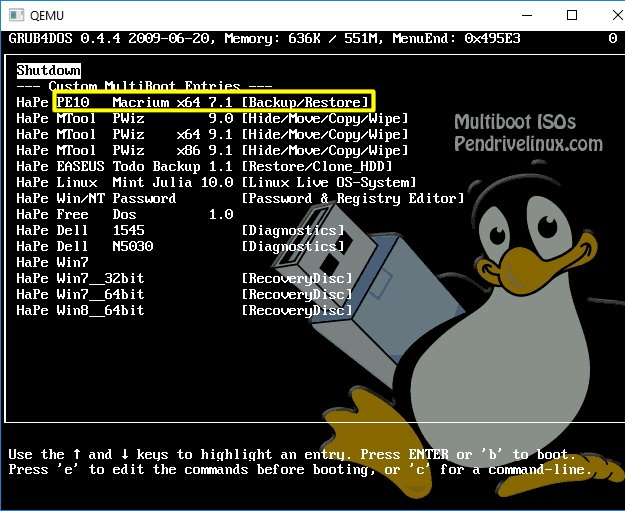
Task: Select HaPe EASEUS Todo Backup 1.1 entry
Action: click(x=204, y=166)
